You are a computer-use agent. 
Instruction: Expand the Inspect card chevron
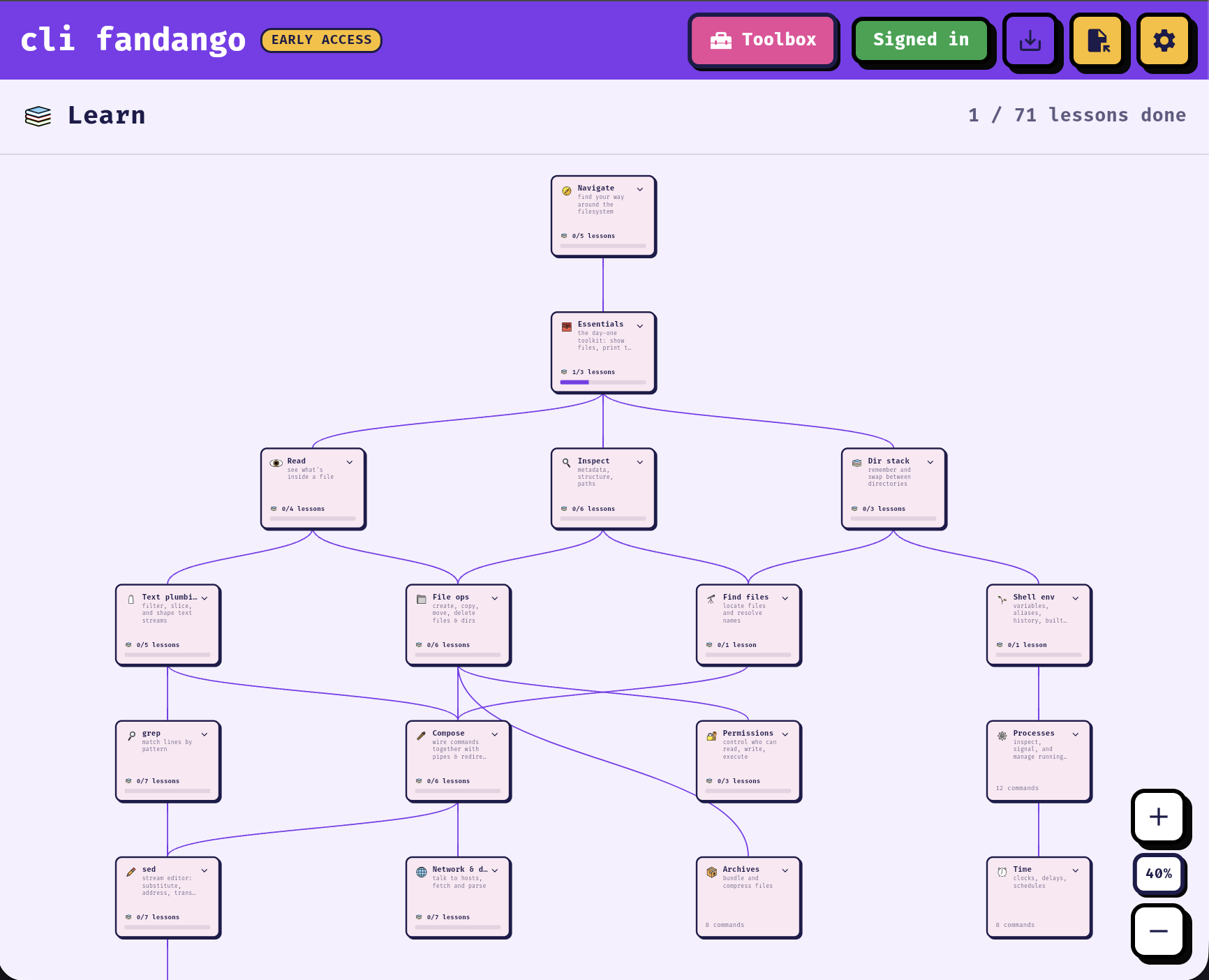click(640, 462)
